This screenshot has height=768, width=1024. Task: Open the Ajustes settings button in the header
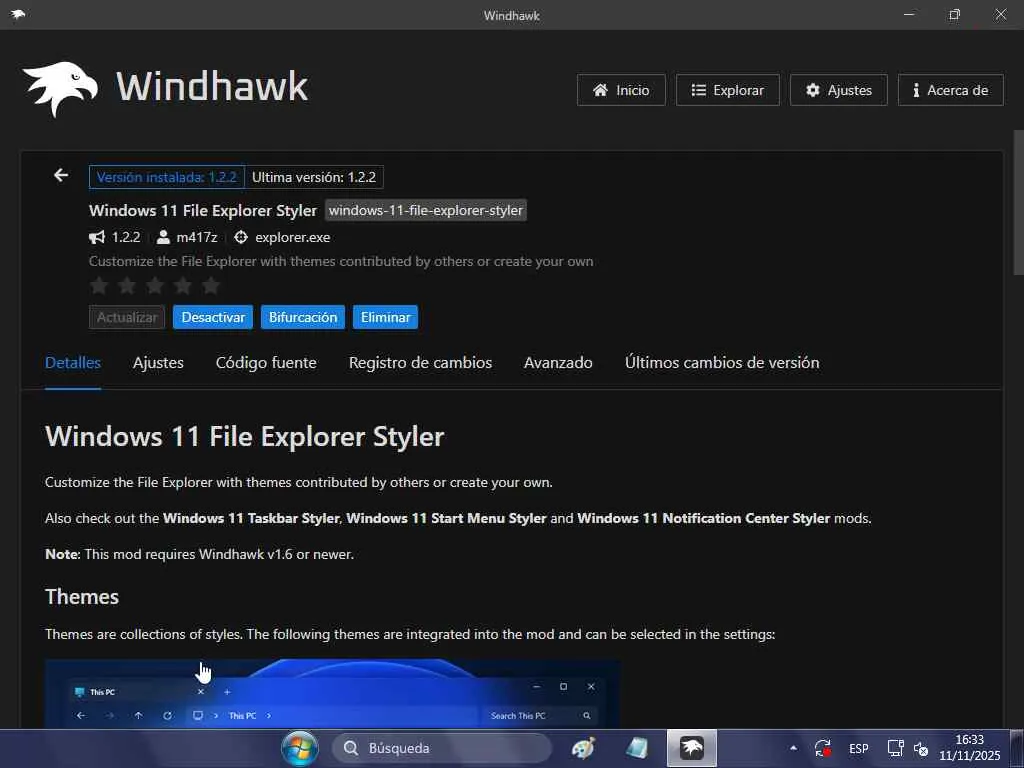tap(839, 90)
